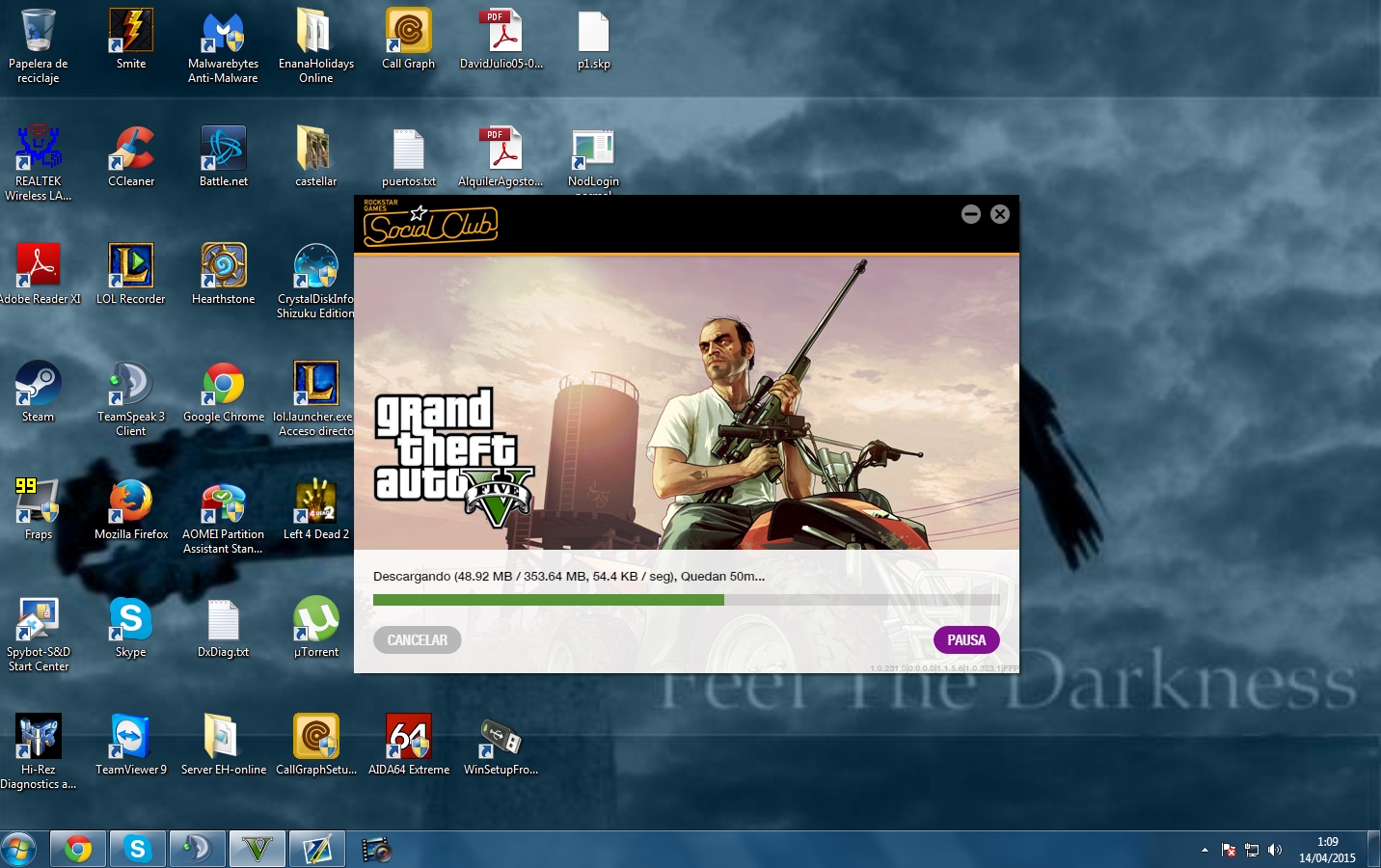This screenshot has width=1381, height=868.
Task: Select the puertos.txt file
Action: 408,157
